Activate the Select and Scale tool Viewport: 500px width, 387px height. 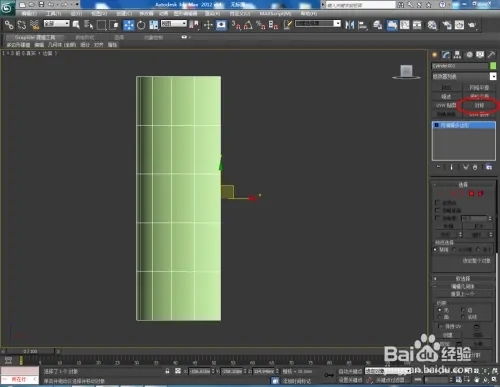(154, 25)
